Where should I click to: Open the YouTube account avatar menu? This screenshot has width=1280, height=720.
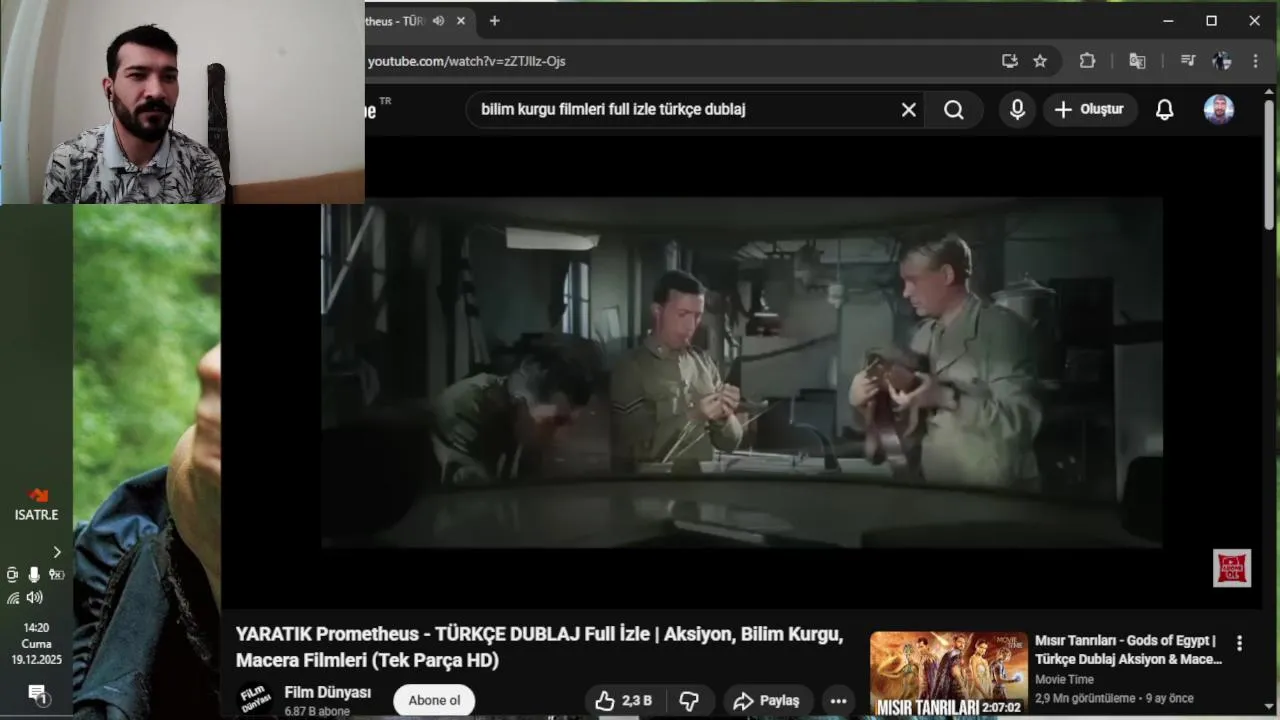pyautogui.click(x=1218, y=109)
